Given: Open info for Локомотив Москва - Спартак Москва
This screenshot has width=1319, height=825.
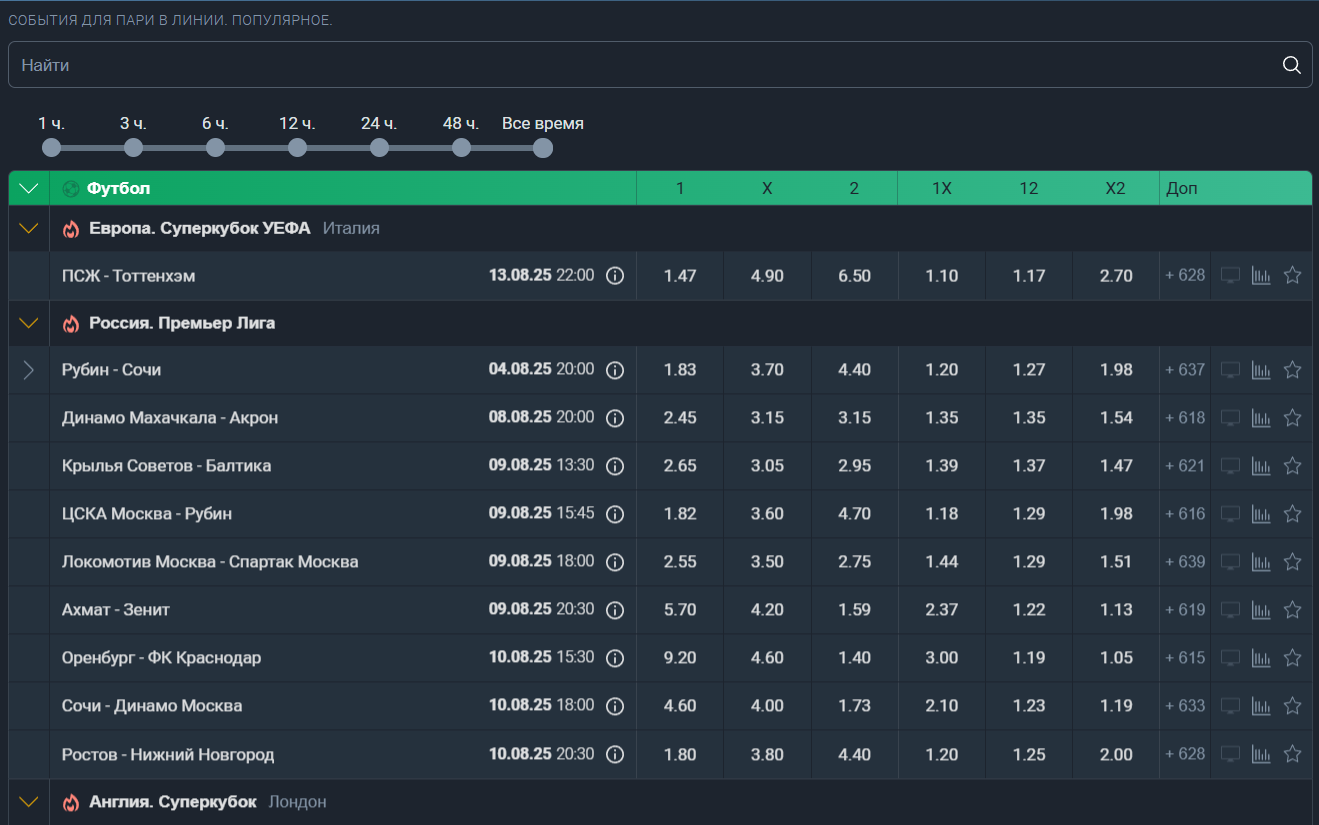Looking at the screenshot, I should (615, 562).
